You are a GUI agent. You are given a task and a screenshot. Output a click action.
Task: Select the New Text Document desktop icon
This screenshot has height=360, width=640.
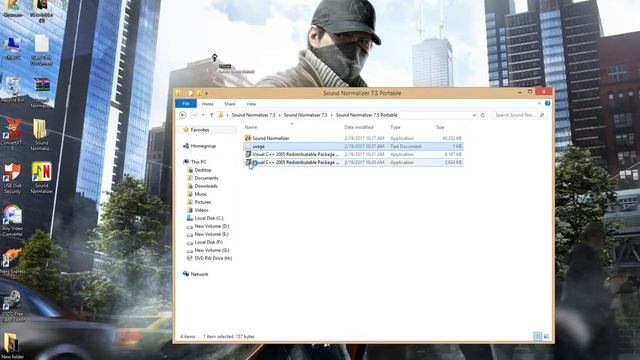pos(42,50)
